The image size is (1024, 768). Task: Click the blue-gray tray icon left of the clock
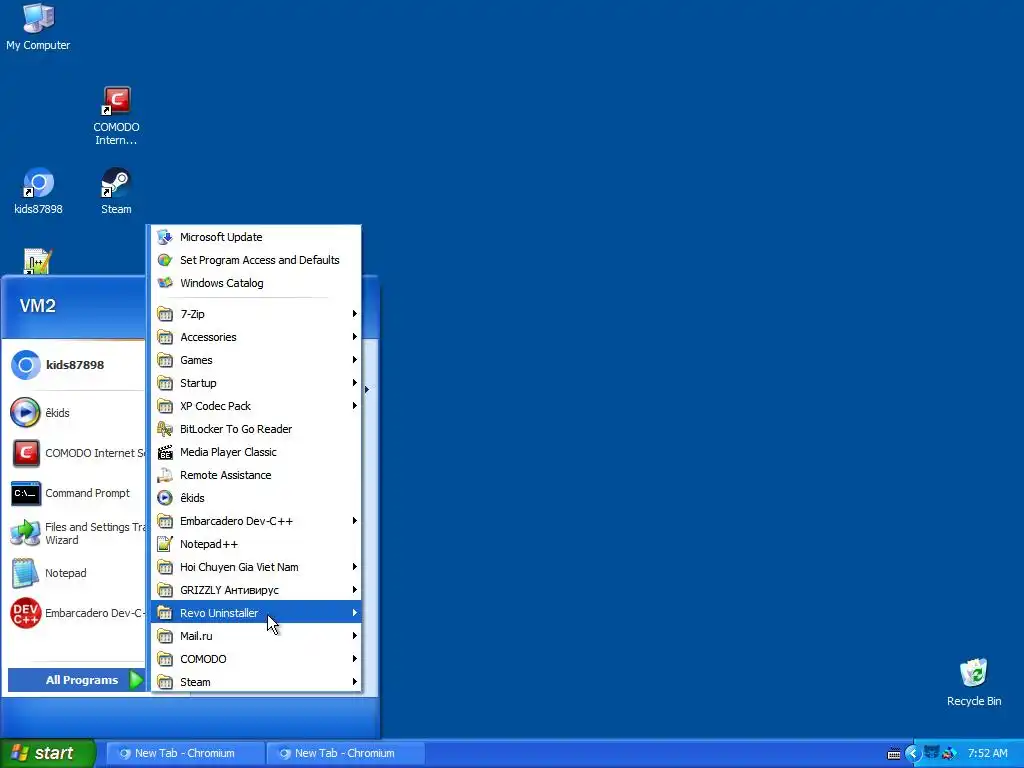[x=931, y=753]
